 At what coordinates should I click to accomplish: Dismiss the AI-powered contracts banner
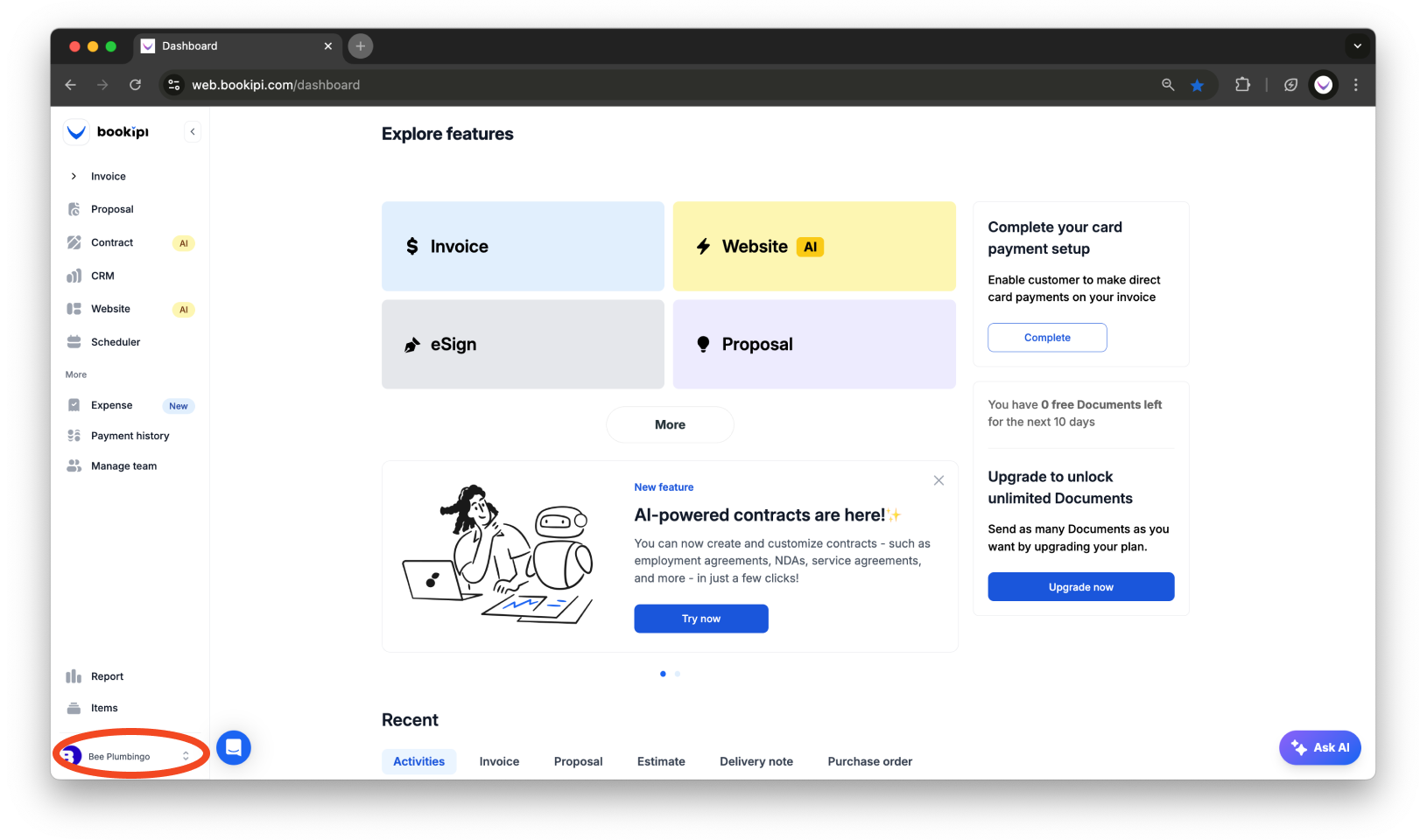pos(938,480)
